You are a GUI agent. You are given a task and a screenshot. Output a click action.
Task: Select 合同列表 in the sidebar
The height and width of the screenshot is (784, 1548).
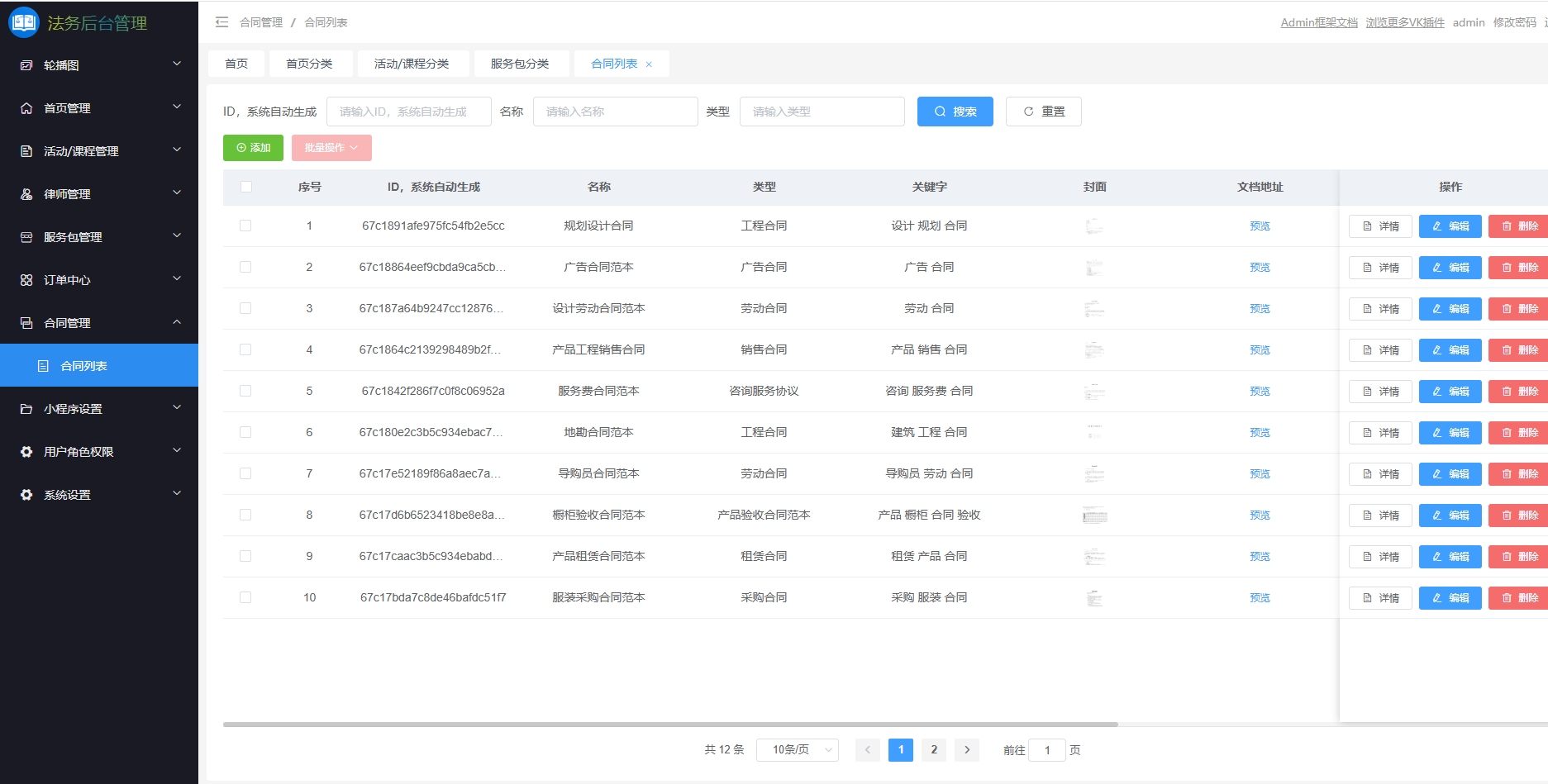(99, 365)
